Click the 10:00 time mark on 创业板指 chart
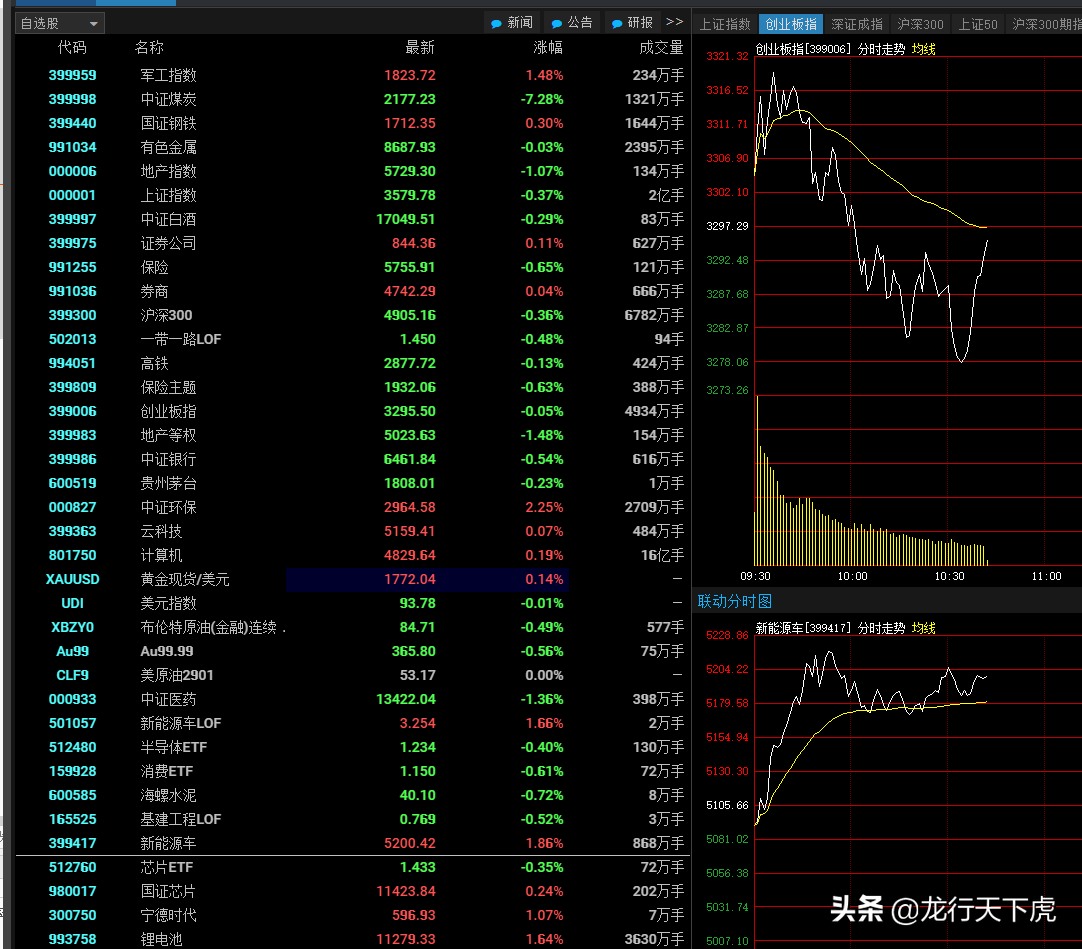Image resolution: width=1082 pixels, height=949 pixels. pos(853,576)
